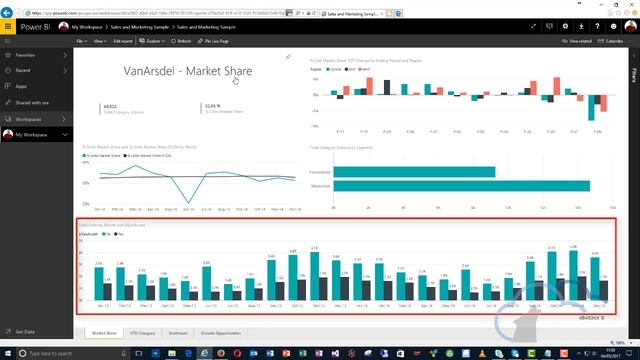Open the File menu dropdown

(82, 41)
